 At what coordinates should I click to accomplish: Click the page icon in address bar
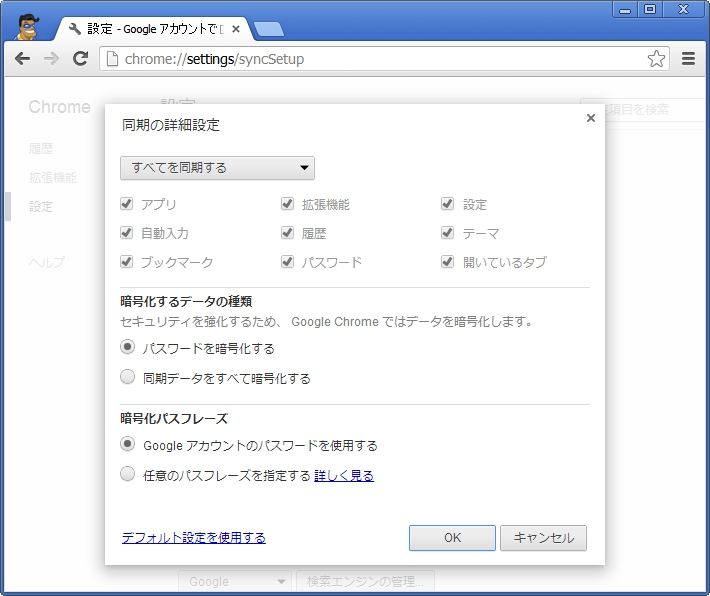point(112,59)
